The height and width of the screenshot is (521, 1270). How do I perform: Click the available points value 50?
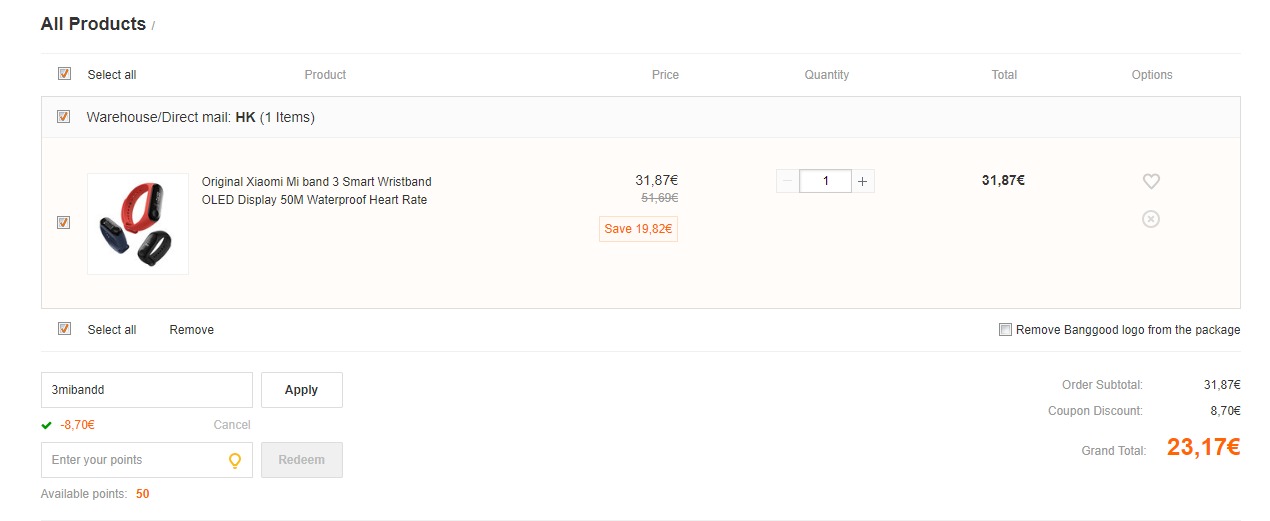143,494
